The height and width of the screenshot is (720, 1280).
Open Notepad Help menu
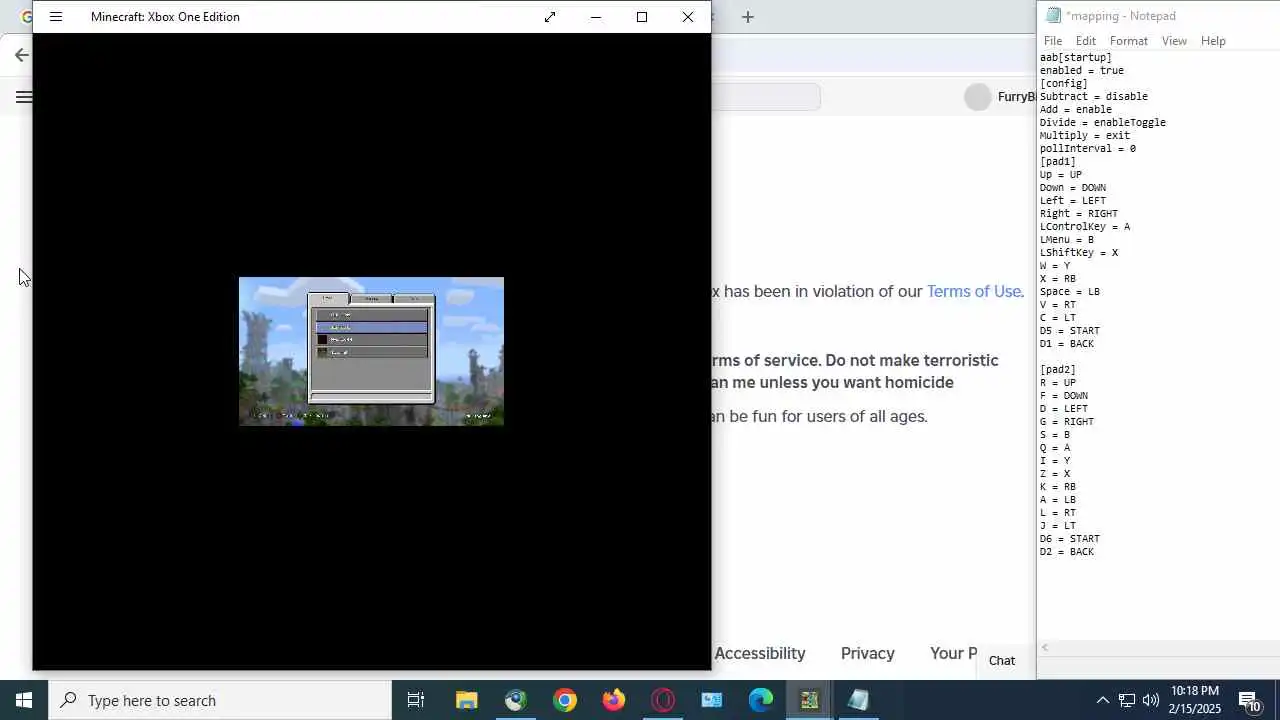click(1213, 41)
